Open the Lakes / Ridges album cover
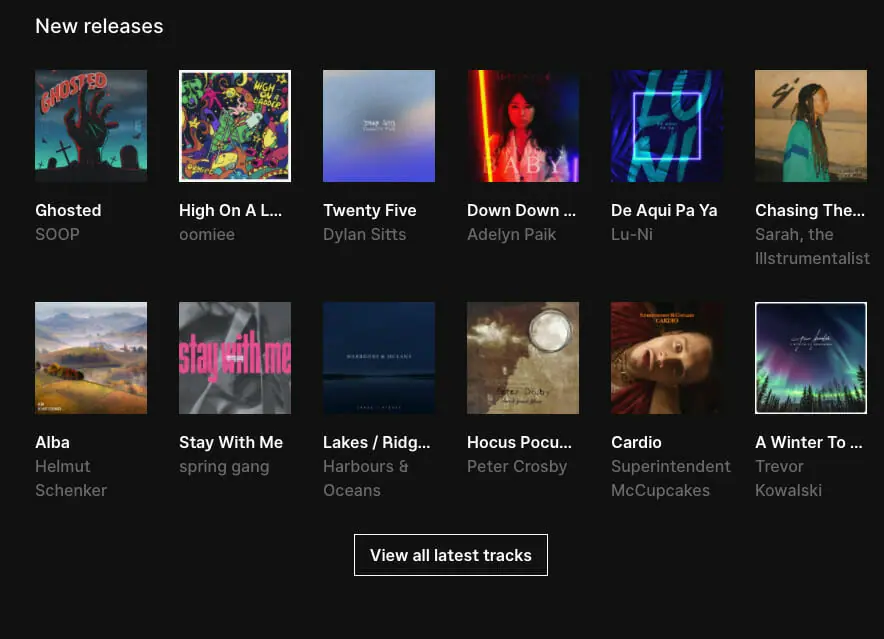This screenshot has width=884, height=639. [x=379, y=358]
